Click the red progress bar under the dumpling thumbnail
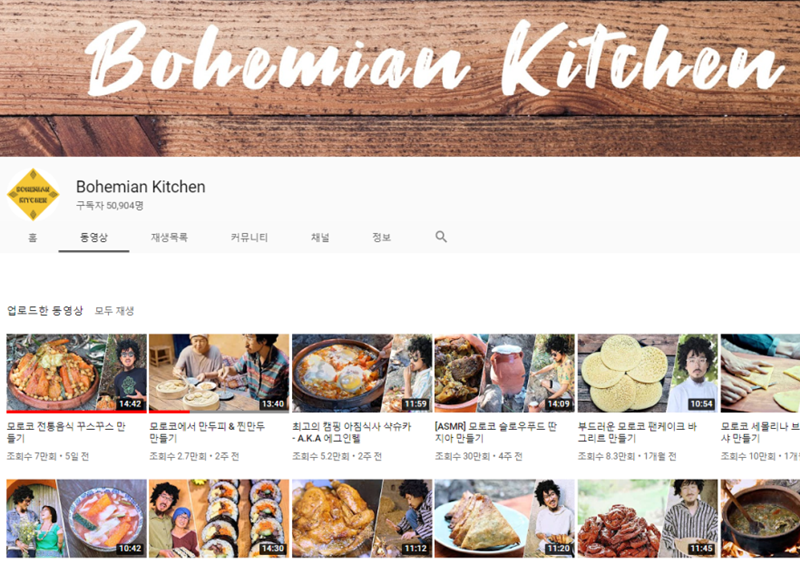The width and height of the screenshot is (800, 563). [169, 411]
